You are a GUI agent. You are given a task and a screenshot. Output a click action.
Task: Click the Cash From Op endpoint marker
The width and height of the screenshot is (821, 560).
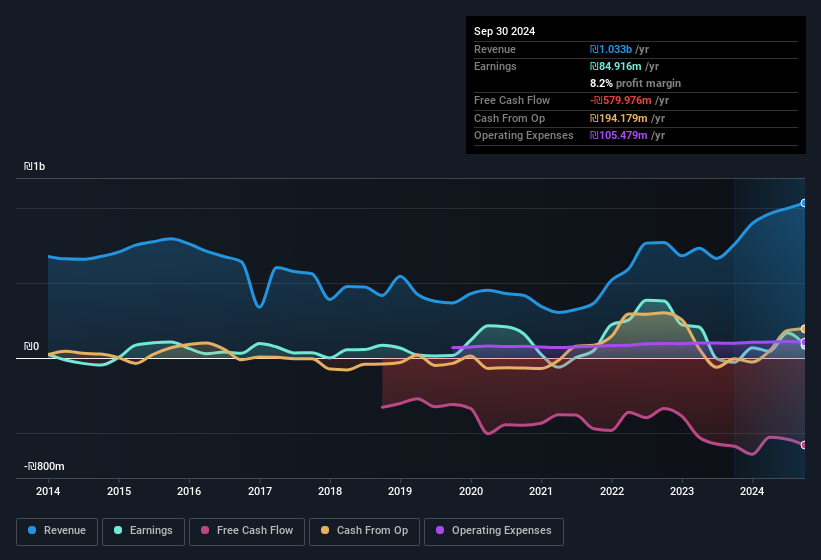(x=804, y=329)
